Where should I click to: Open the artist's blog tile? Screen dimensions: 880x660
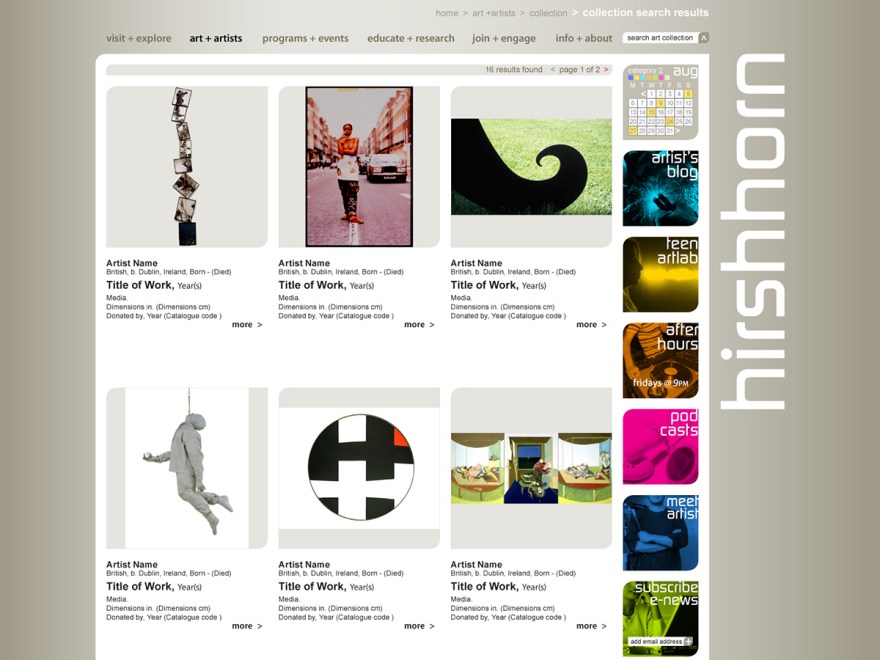point(661,188)
